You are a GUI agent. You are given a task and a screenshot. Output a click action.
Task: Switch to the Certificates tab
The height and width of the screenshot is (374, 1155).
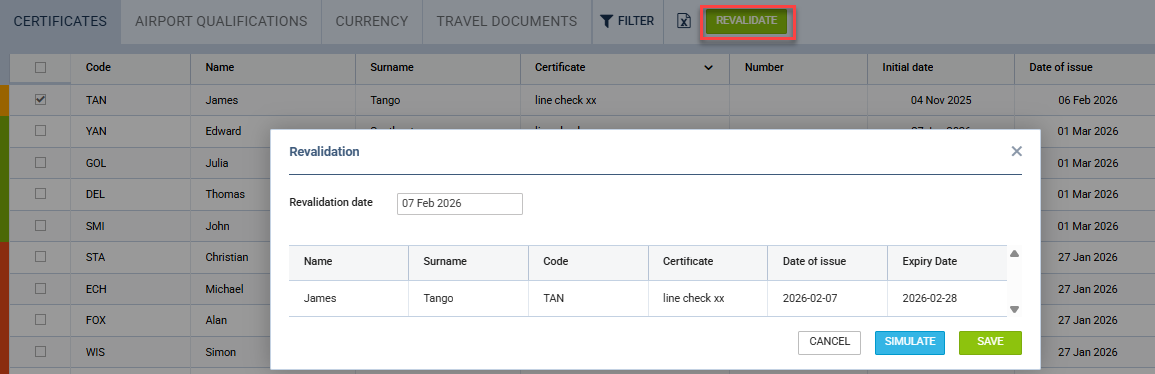click(x=60, y=21)
